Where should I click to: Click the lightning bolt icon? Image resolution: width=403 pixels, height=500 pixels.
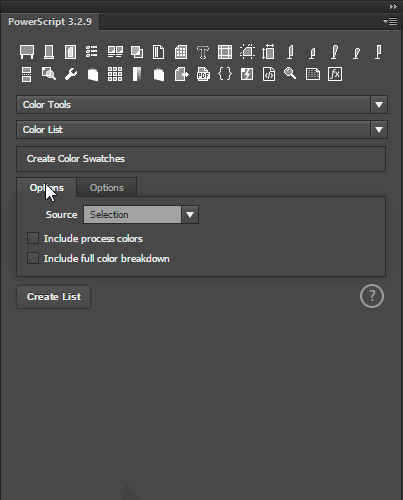[247, 74]
